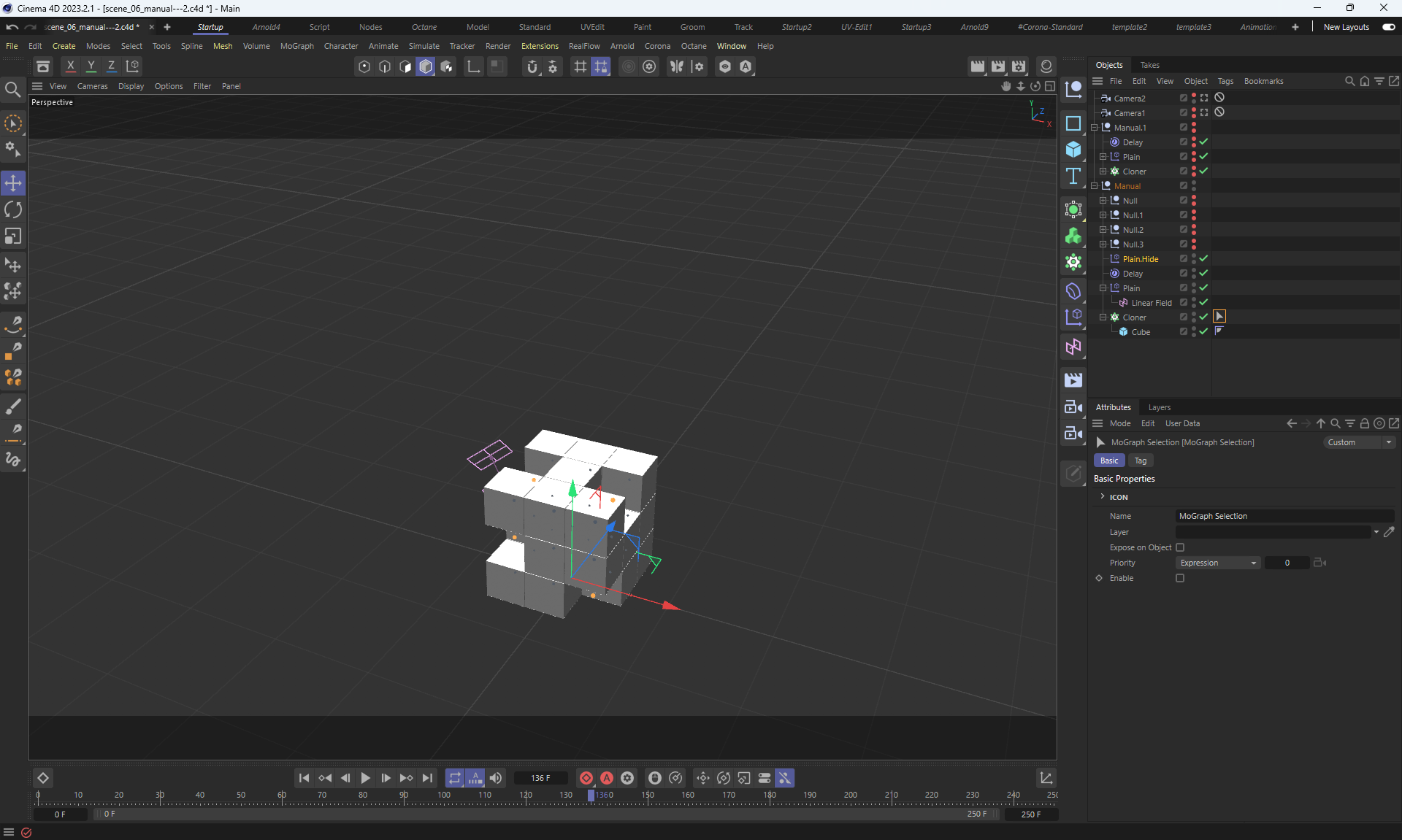This screenshot has height=840, width=1402.
Task: Click the Text spline tool icon
Action: [x=1073, y=176]
